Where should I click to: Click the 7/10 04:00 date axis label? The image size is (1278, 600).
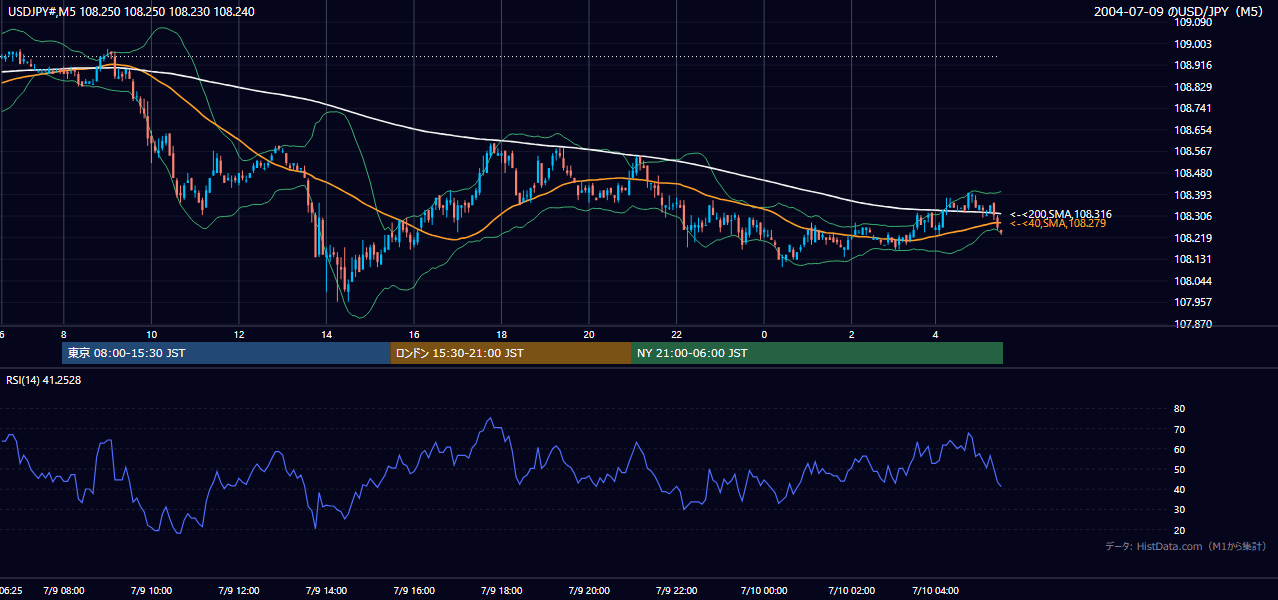[936, 591]
